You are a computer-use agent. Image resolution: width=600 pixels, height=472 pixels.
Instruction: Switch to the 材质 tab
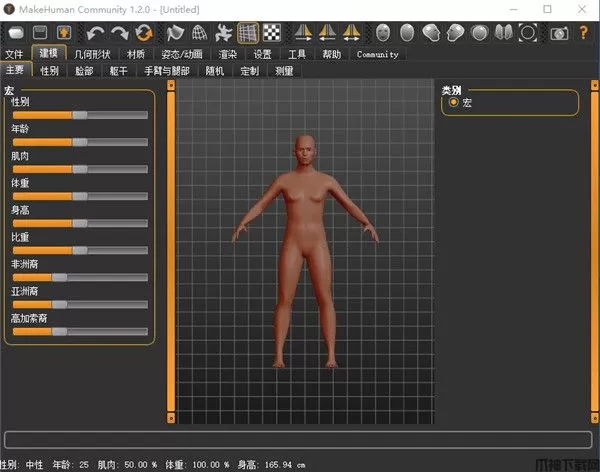[x=136, y=54]
